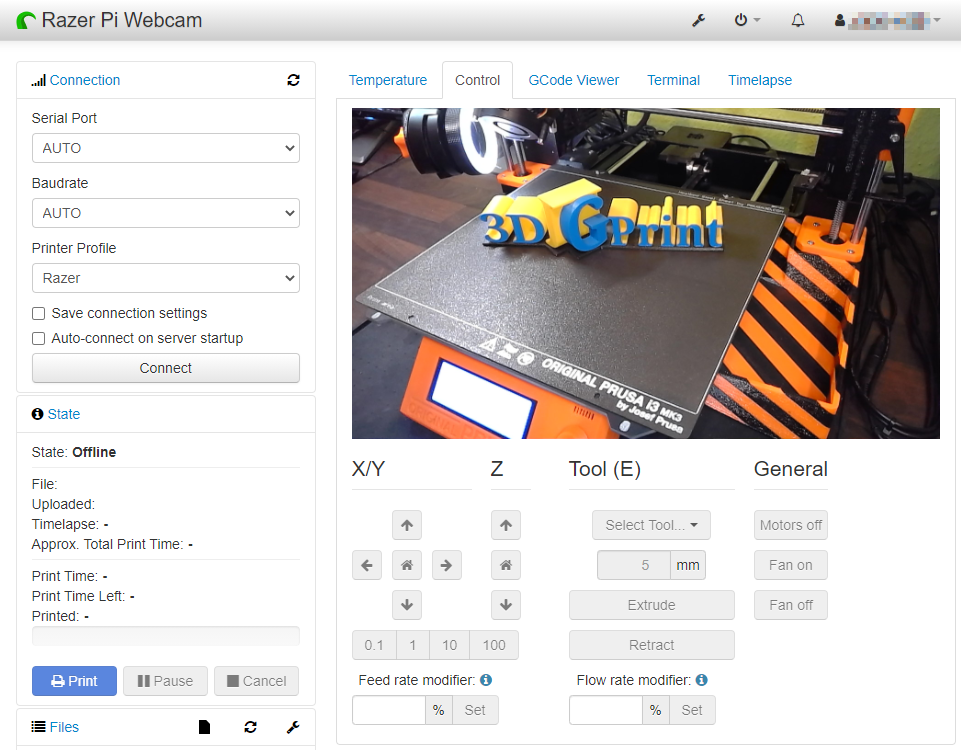Toggle Auto-connect on server startup
The width and height of the screenshot is (961, 750).
coord(39,338)
